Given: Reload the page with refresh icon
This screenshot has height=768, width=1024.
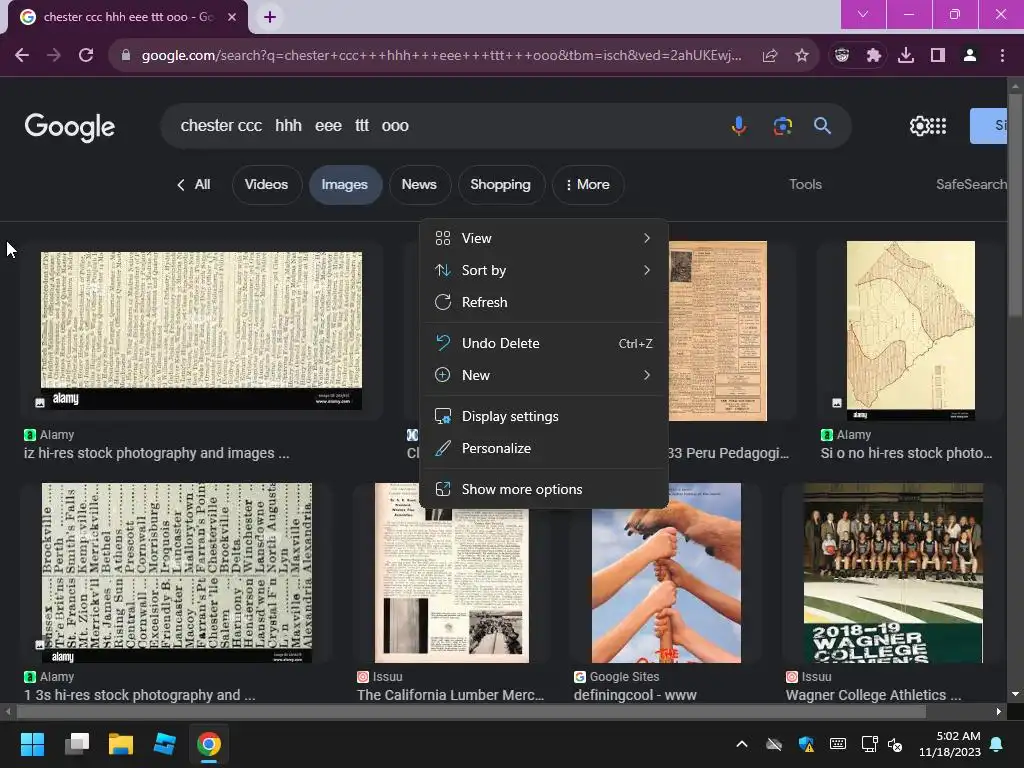Looking at the screenshot, I should [x=86, y=56].
